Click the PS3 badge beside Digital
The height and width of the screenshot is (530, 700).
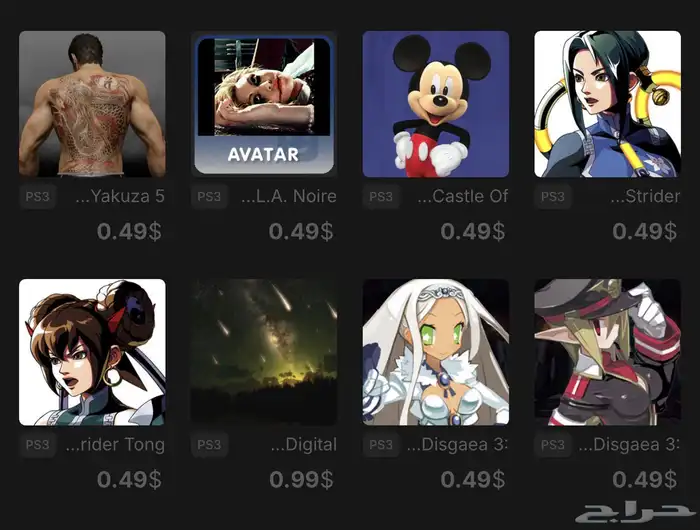pos(209,445)
